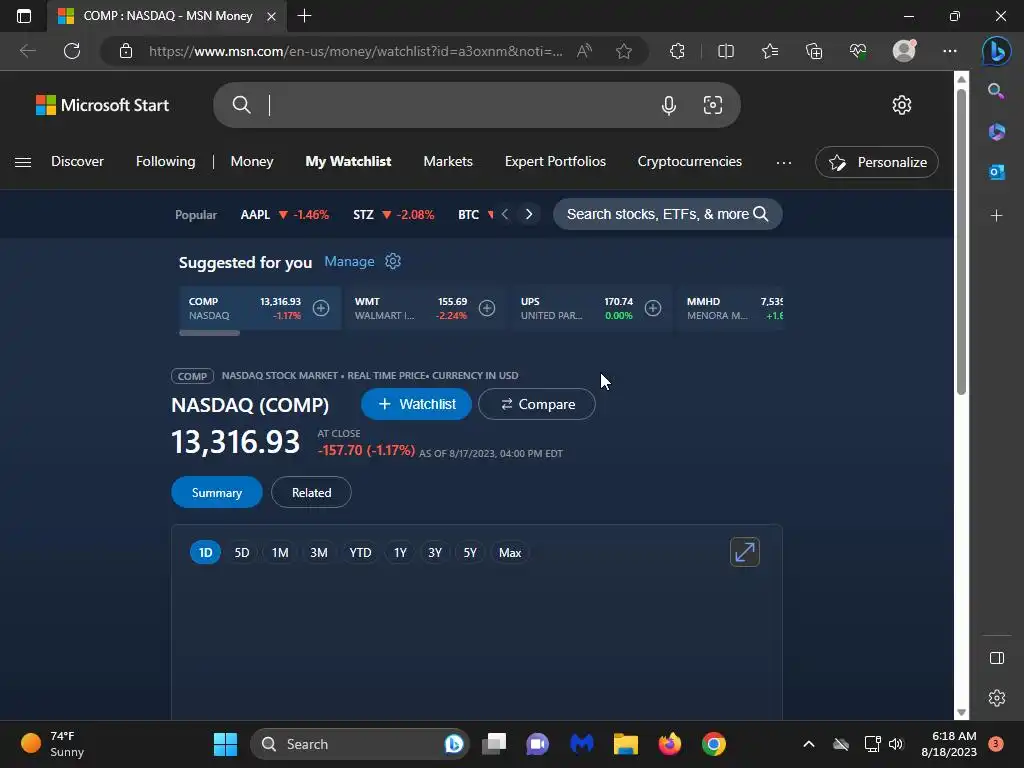Open Edge Settings and more menu
This screenshot has height=768, width=1024.
[950, 51]
